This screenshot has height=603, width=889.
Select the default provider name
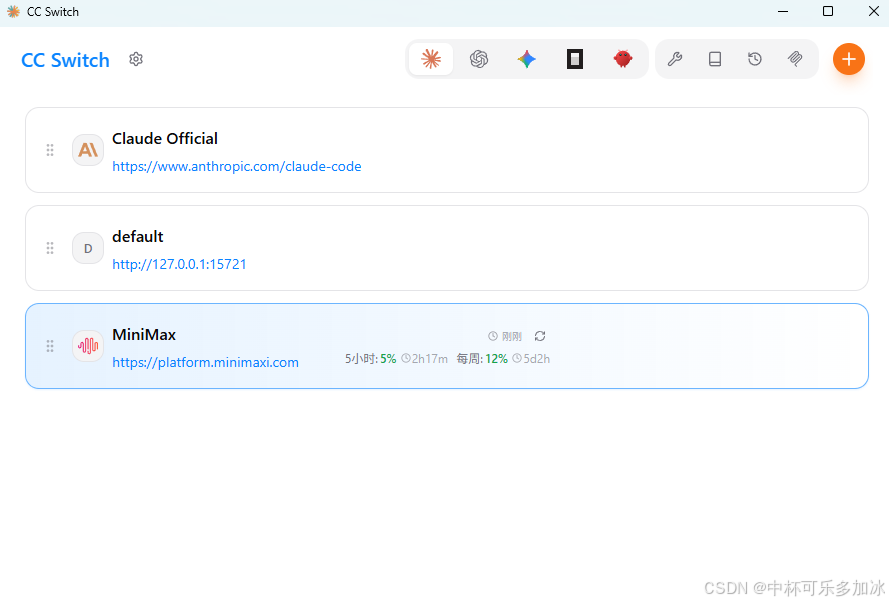tap(138, 237)
